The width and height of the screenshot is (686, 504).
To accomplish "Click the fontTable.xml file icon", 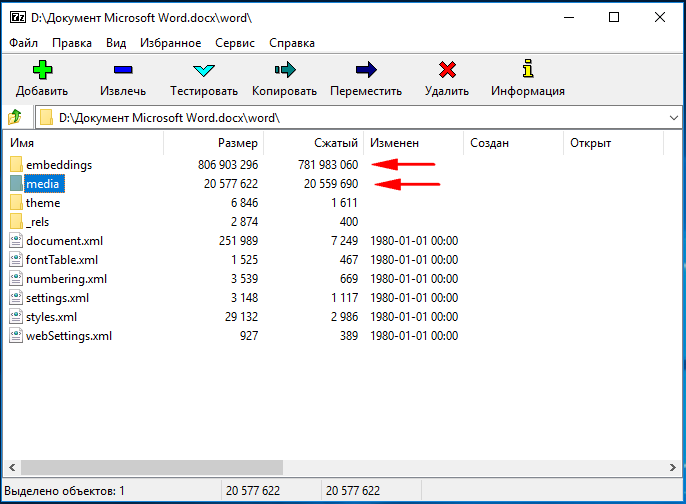I will [16, 260].
